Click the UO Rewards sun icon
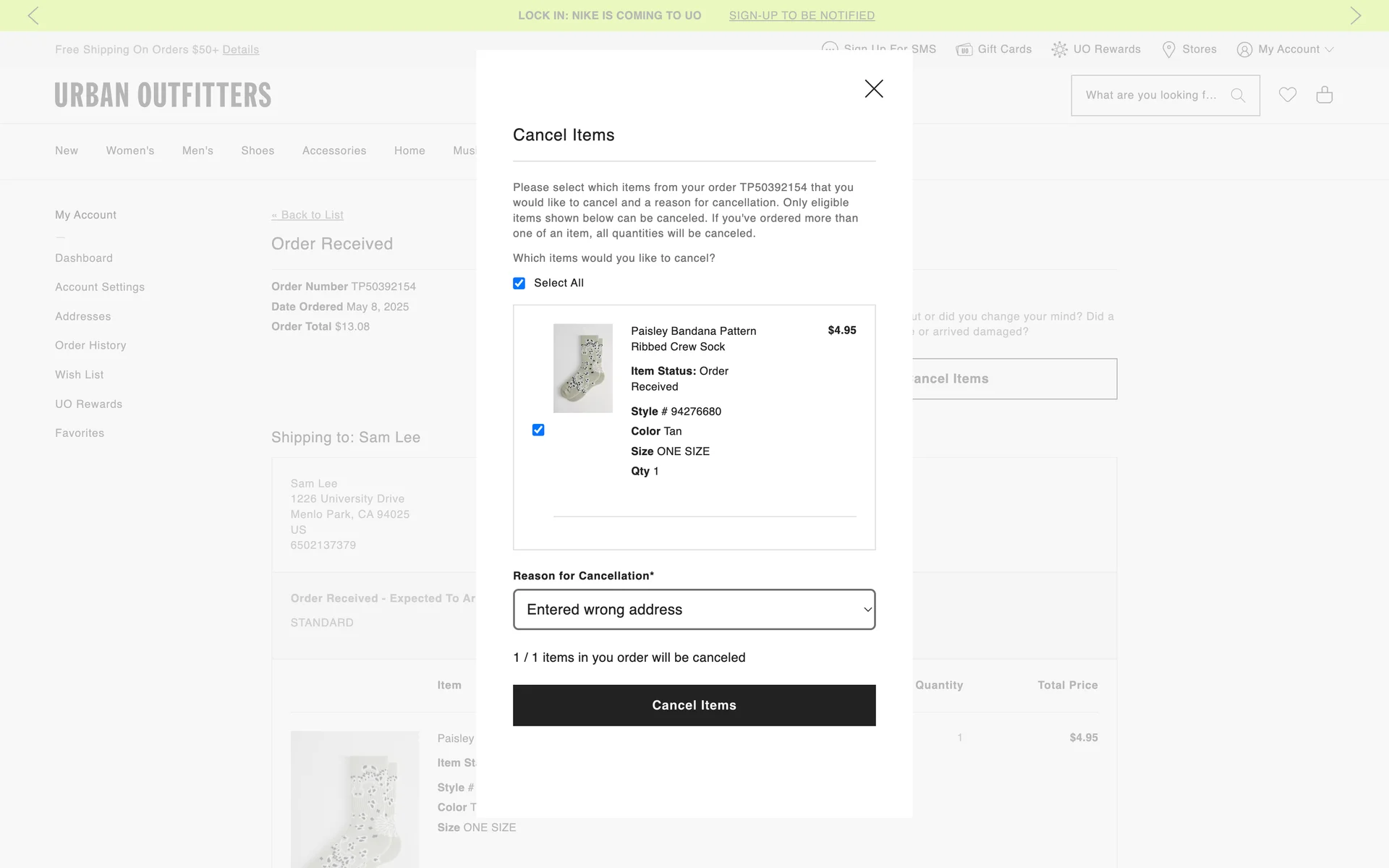The height and width of the screenshot is (868, 1389). (1059, 49)
